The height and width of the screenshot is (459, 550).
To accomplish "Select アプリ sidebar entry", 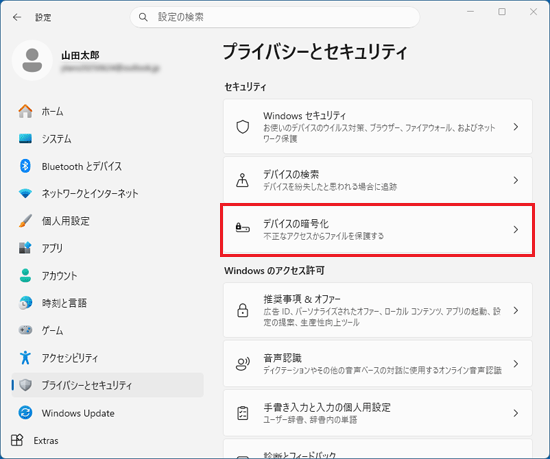I will pyautogui.click(x=52, y=248).
